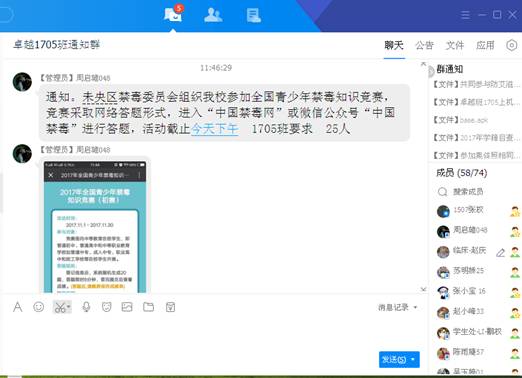Open the main menu hamburger icon
This screenshot has width=522, height=378.
[465, 15]
